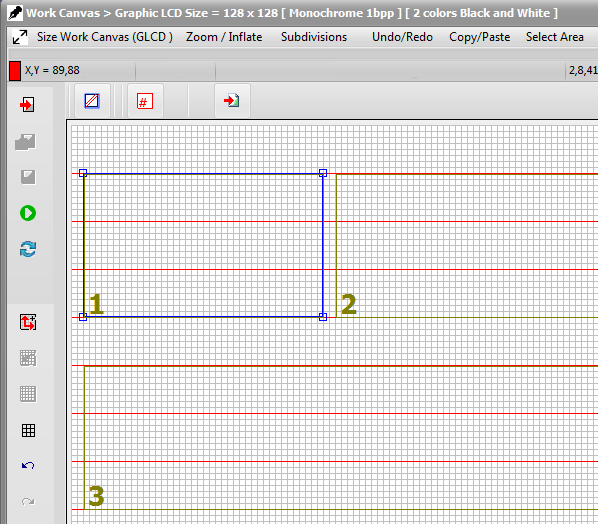
Task: Click the red rotate/crop canvas icon
Action: point(28,322)
